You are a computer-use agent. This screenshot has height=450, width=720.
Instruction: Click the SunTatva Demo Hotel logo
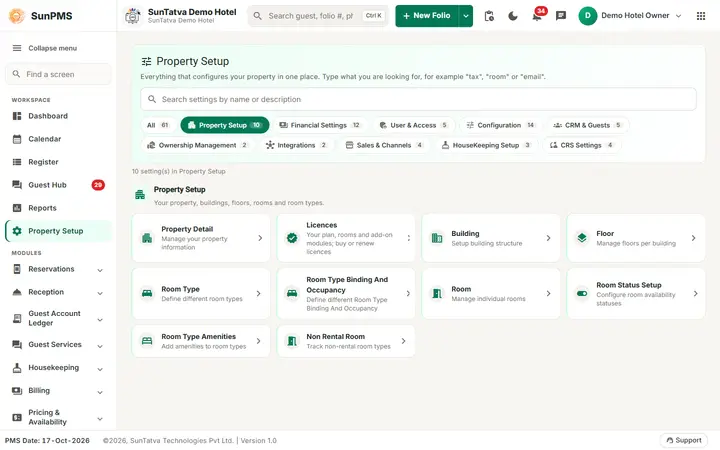click(x=133, y=16)
